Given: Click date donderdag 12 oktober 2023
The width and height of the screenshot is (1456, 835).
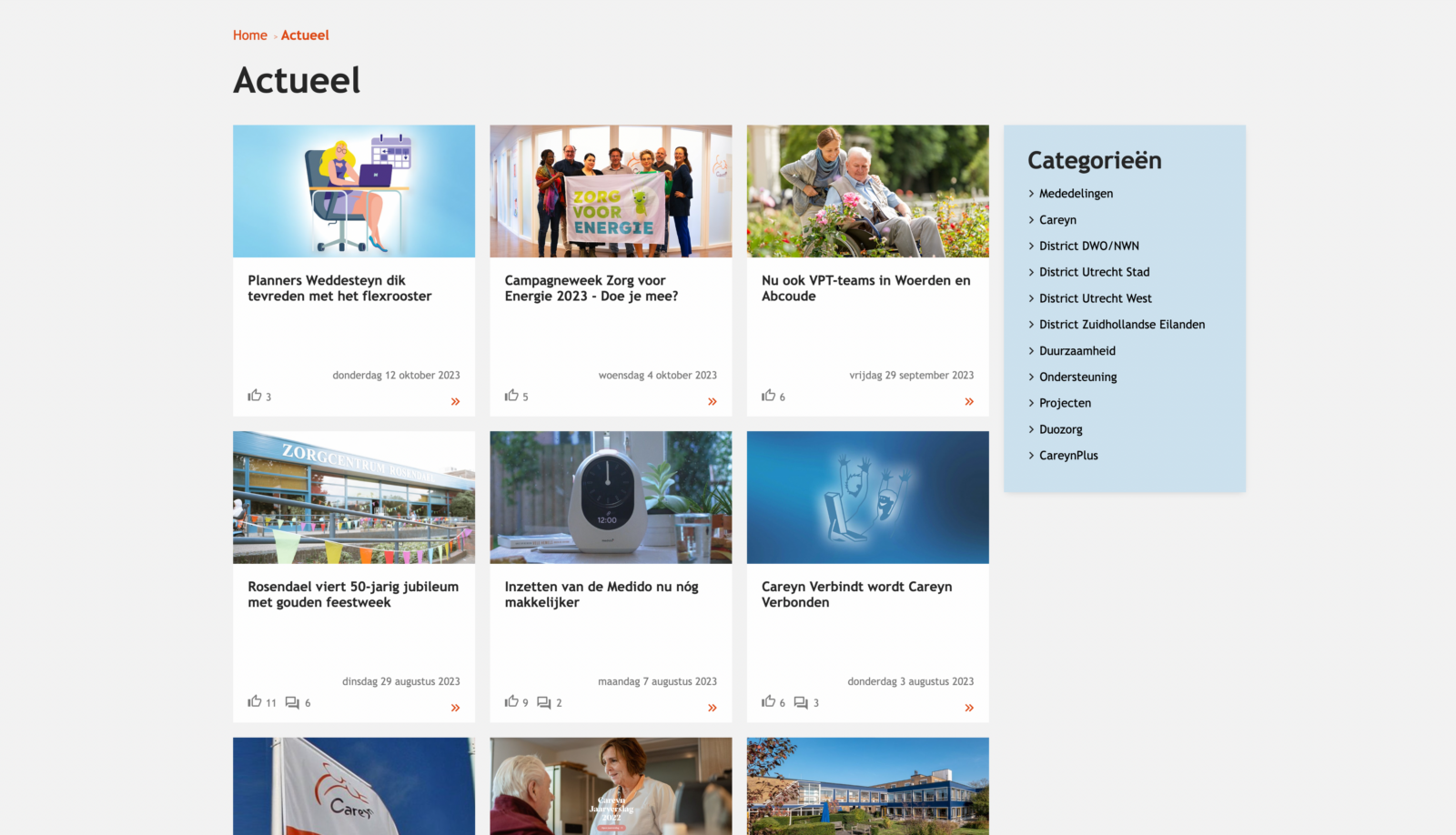Looking at the screenshot, I should coord(396,376).
